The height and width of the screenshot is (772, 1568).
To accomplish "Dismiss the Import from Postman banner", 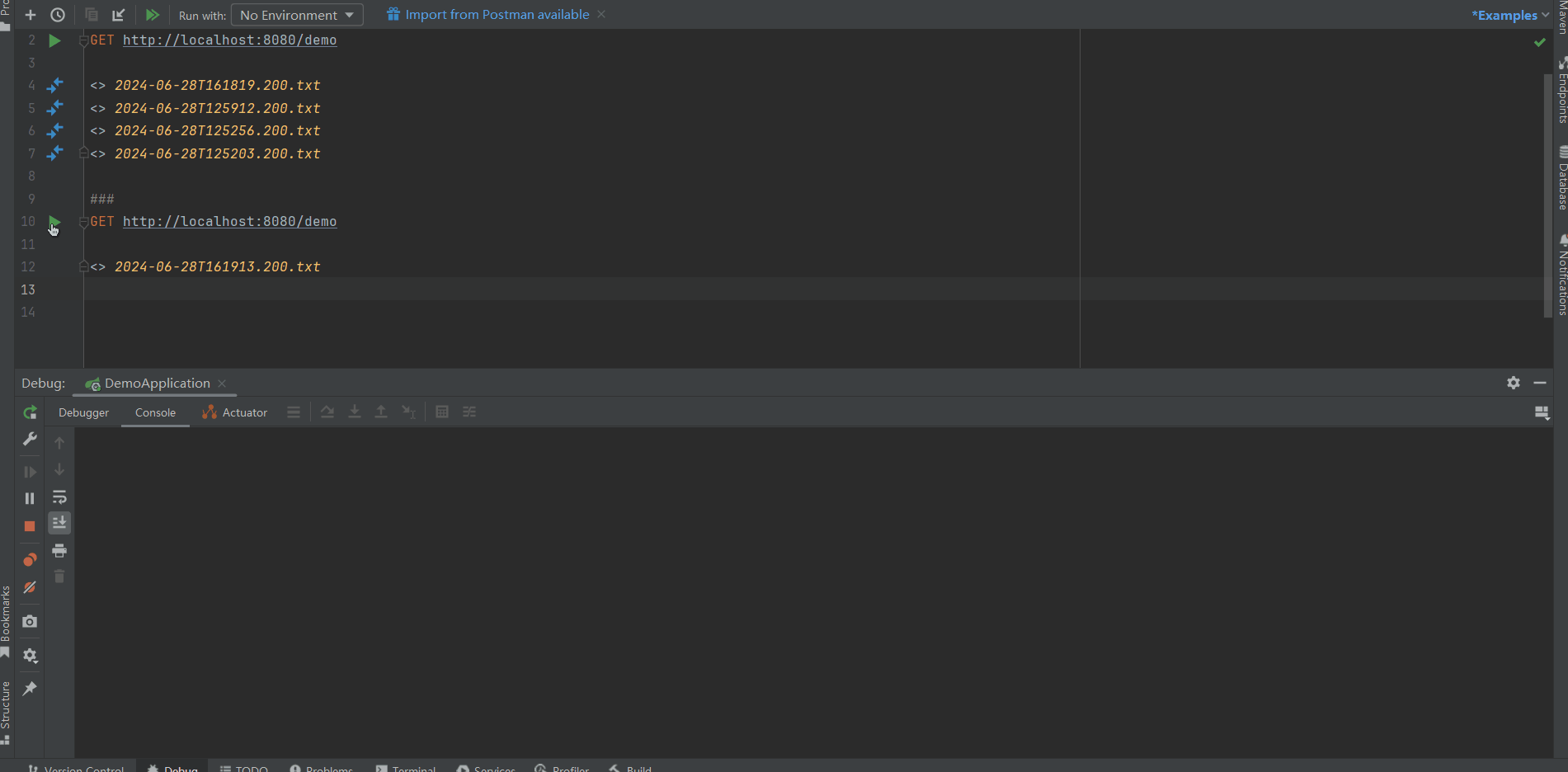I will (601, 14).
